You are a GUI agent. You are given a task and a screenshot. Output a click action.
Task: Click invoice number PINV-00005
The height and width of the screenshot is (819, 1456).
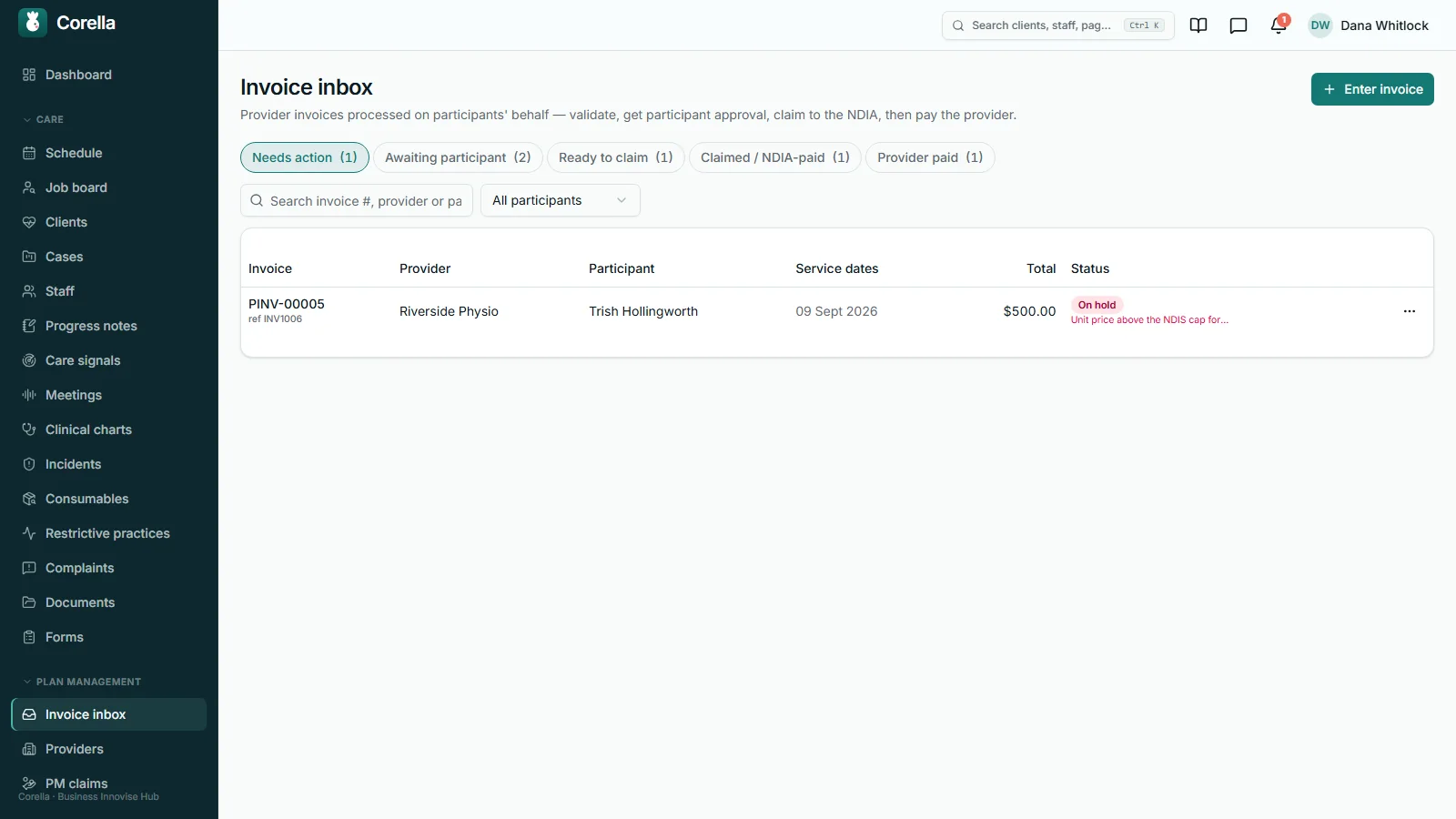[x=287, y=304]
